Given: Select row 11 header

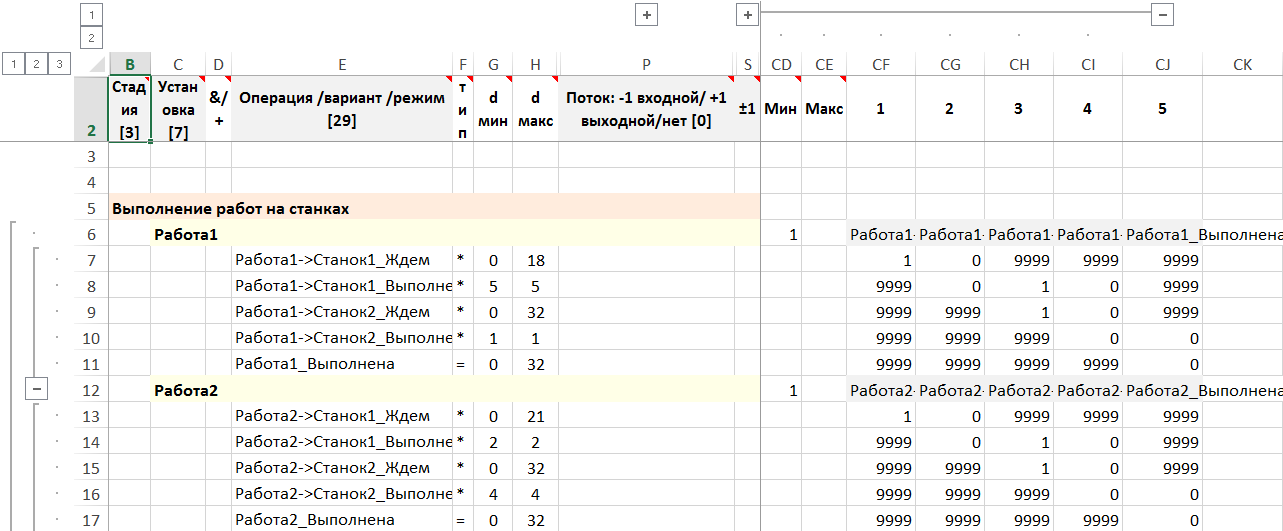Looking at the screenshot, I should 91,364.
